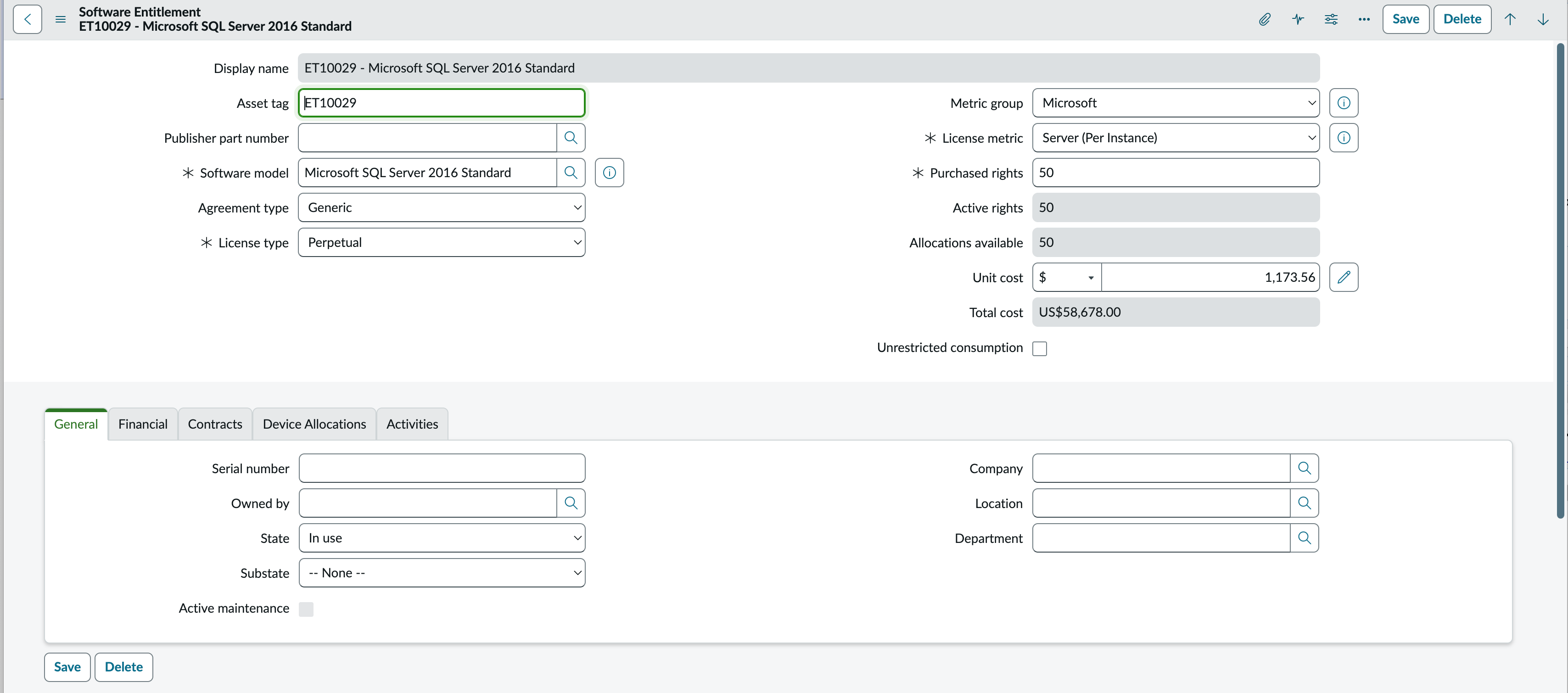Toggle Active maintenance checkbox
This screenshot has width=1568, height=693.
click(306, 609)
